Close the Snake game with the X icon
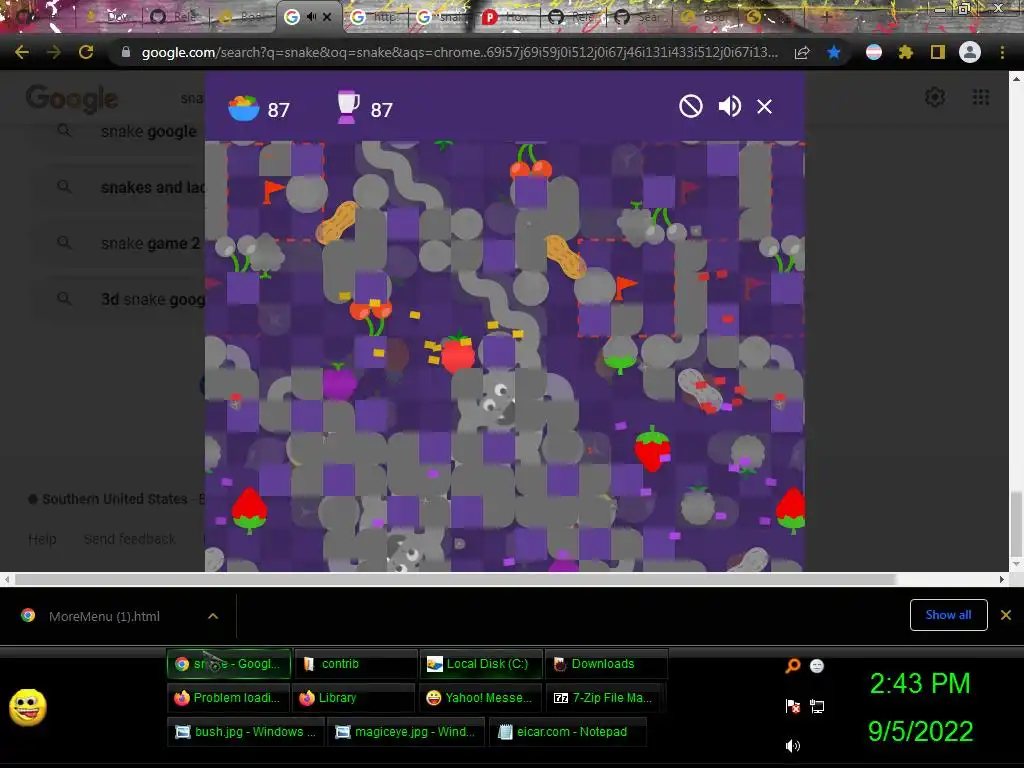This screenshot has height=768, width=1024. click(x=764, y=106)
